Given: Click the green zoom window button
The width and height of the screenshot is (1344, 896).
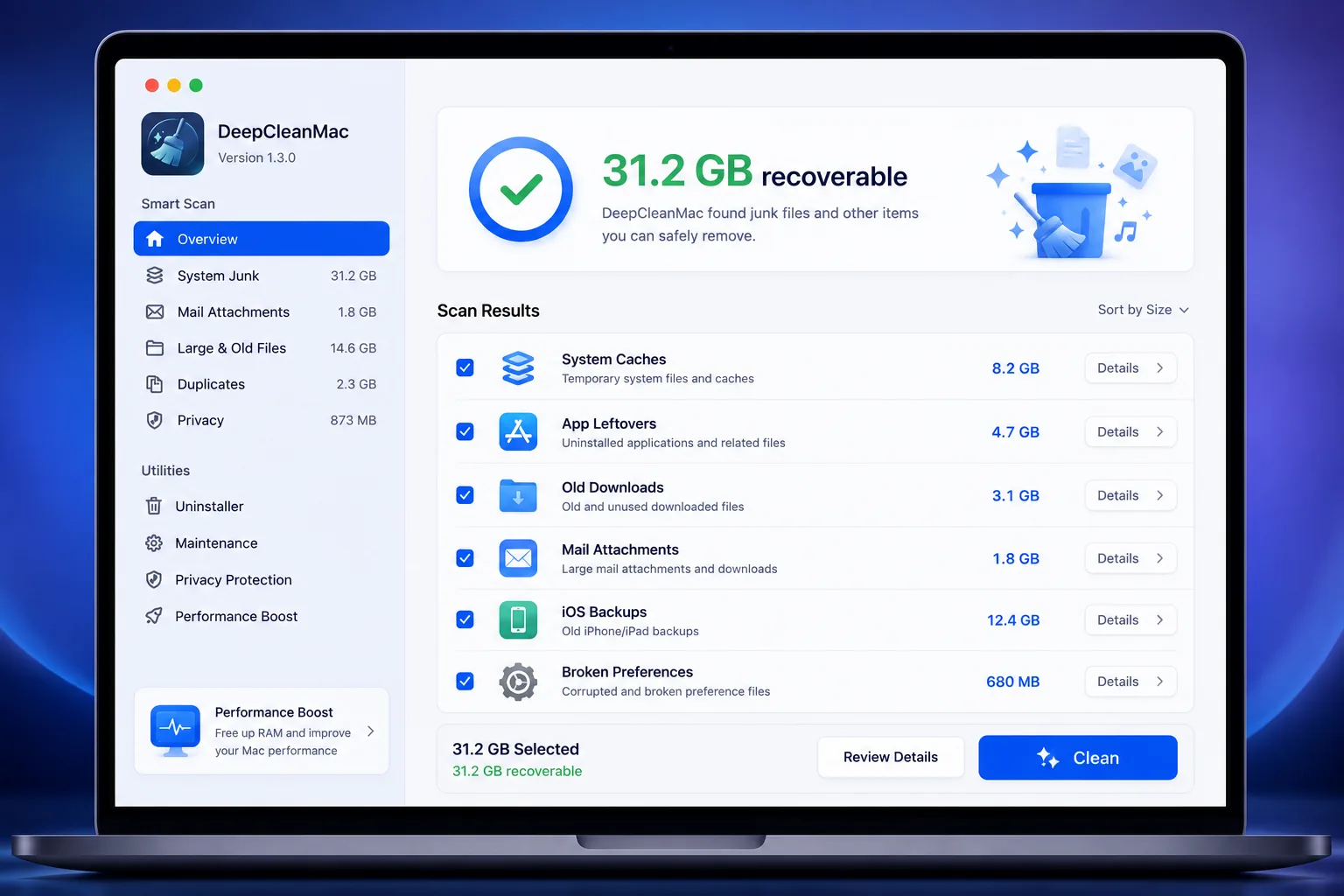Looking at the screenshot, I should [x=196, y=85].
